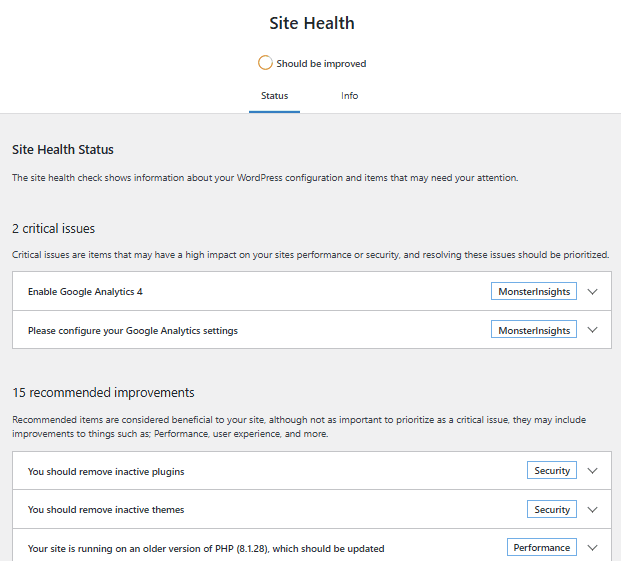Click Security badge on inactive plugins row

tap(552, 471)
